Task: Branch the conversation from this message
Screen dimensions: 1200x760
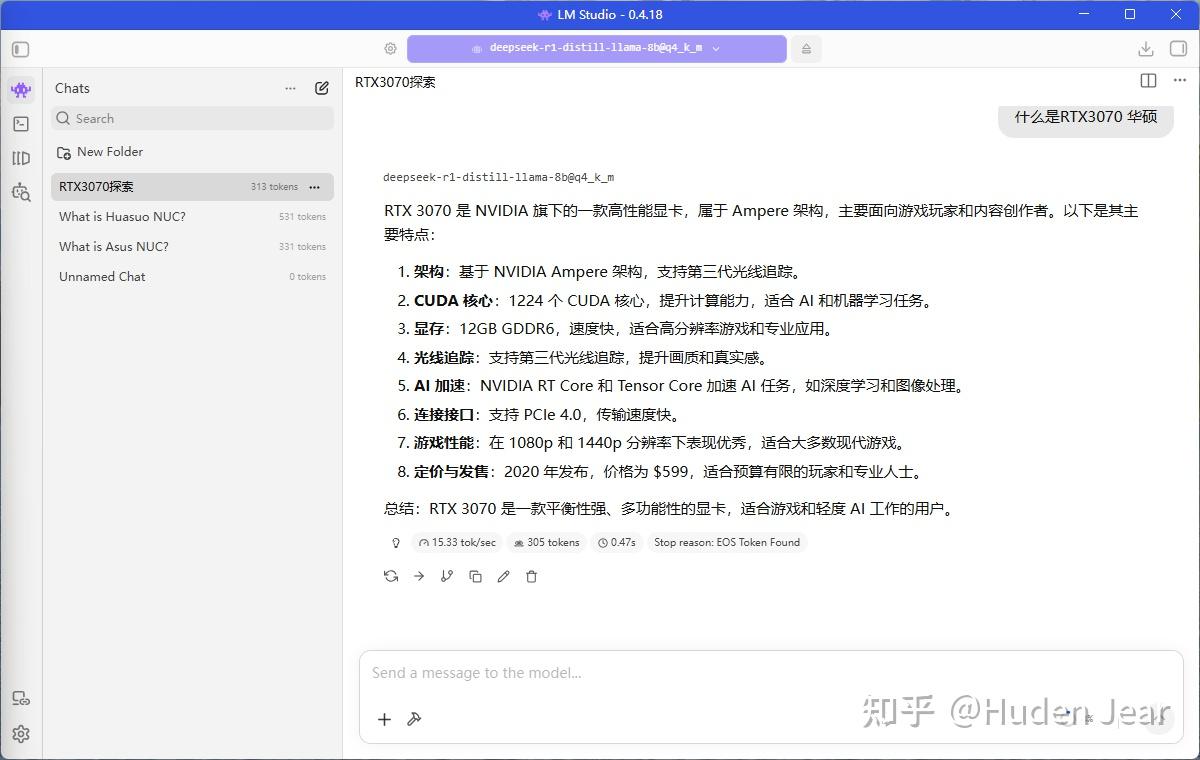Action: point(447,577)
